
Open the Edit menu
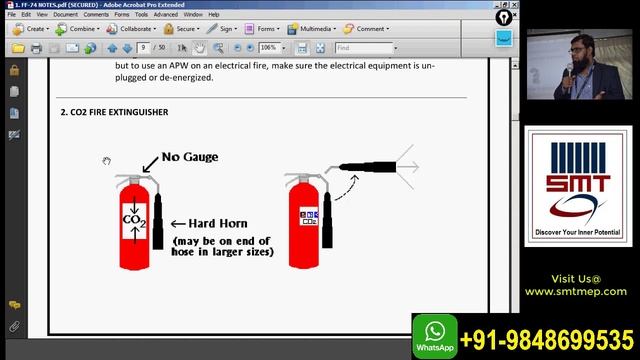coord(26,14)
